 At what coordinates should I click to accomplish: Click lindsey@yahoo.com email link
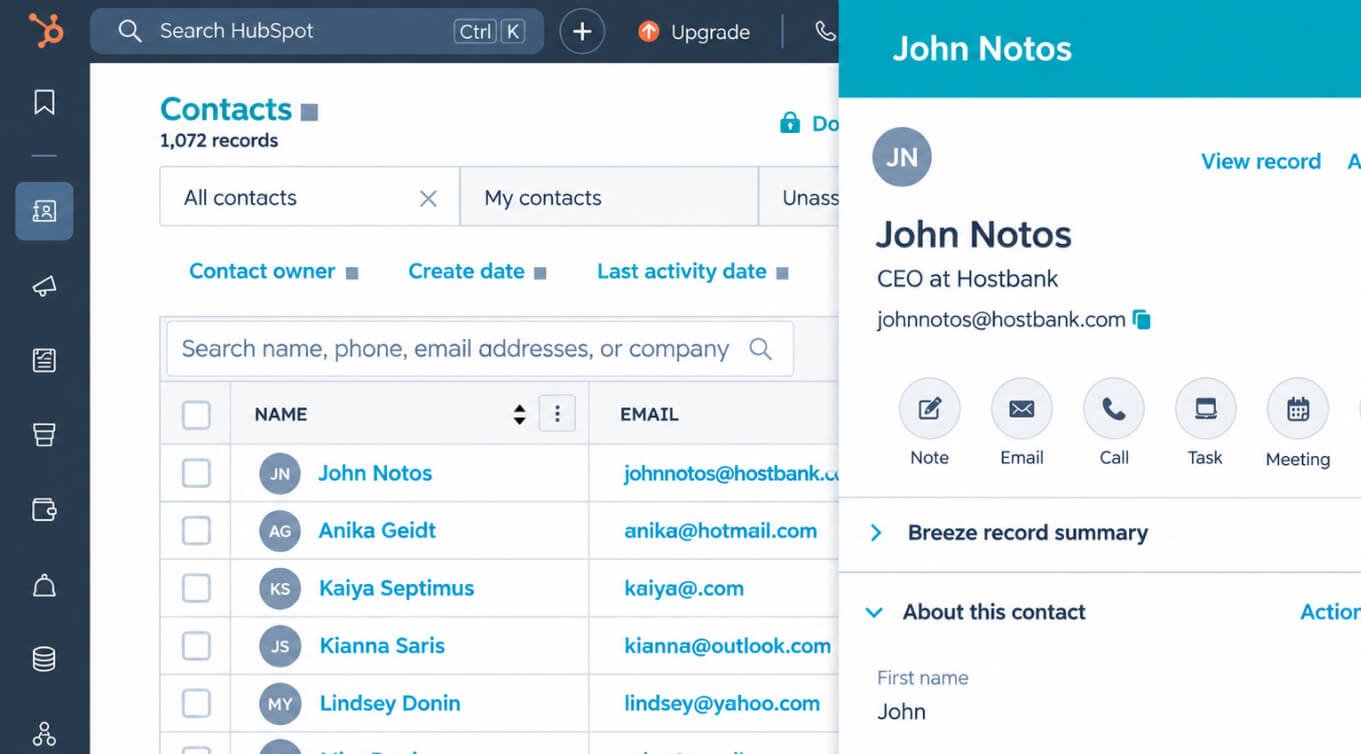(x=722, y=704)
